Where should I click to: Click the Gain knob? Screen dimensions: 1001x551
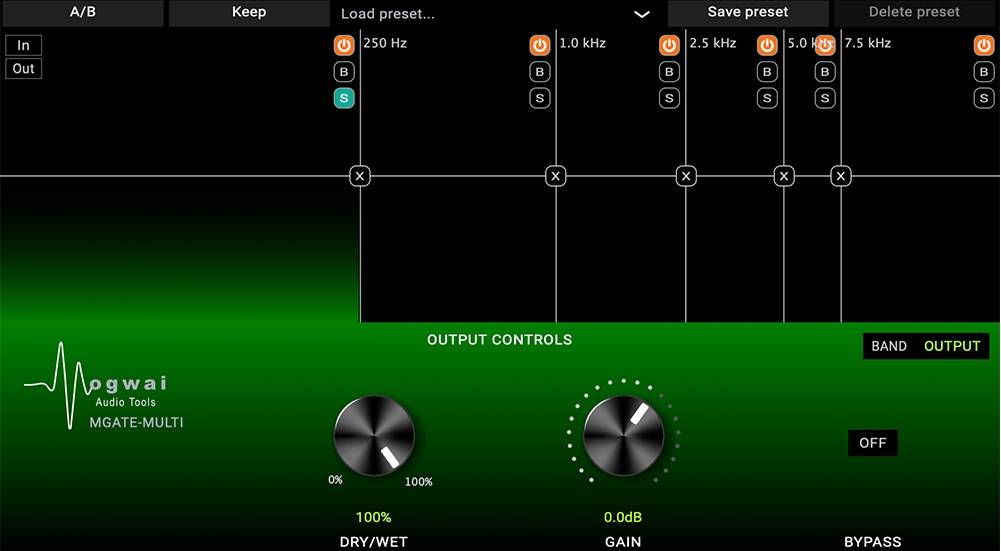pos(623,435)
